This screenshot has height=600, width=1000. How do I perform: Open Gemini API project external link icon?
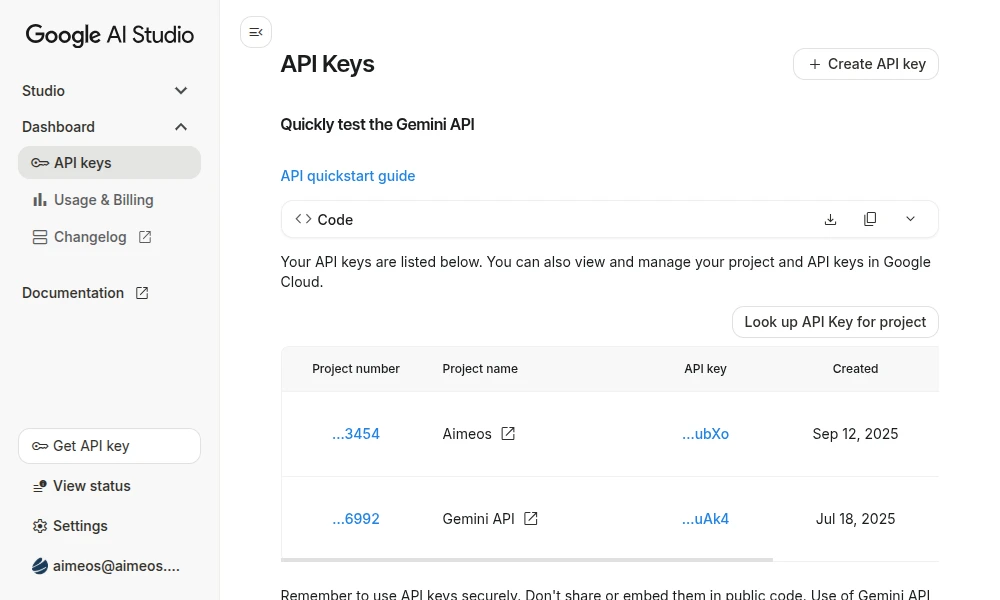(x=531, y=519)
